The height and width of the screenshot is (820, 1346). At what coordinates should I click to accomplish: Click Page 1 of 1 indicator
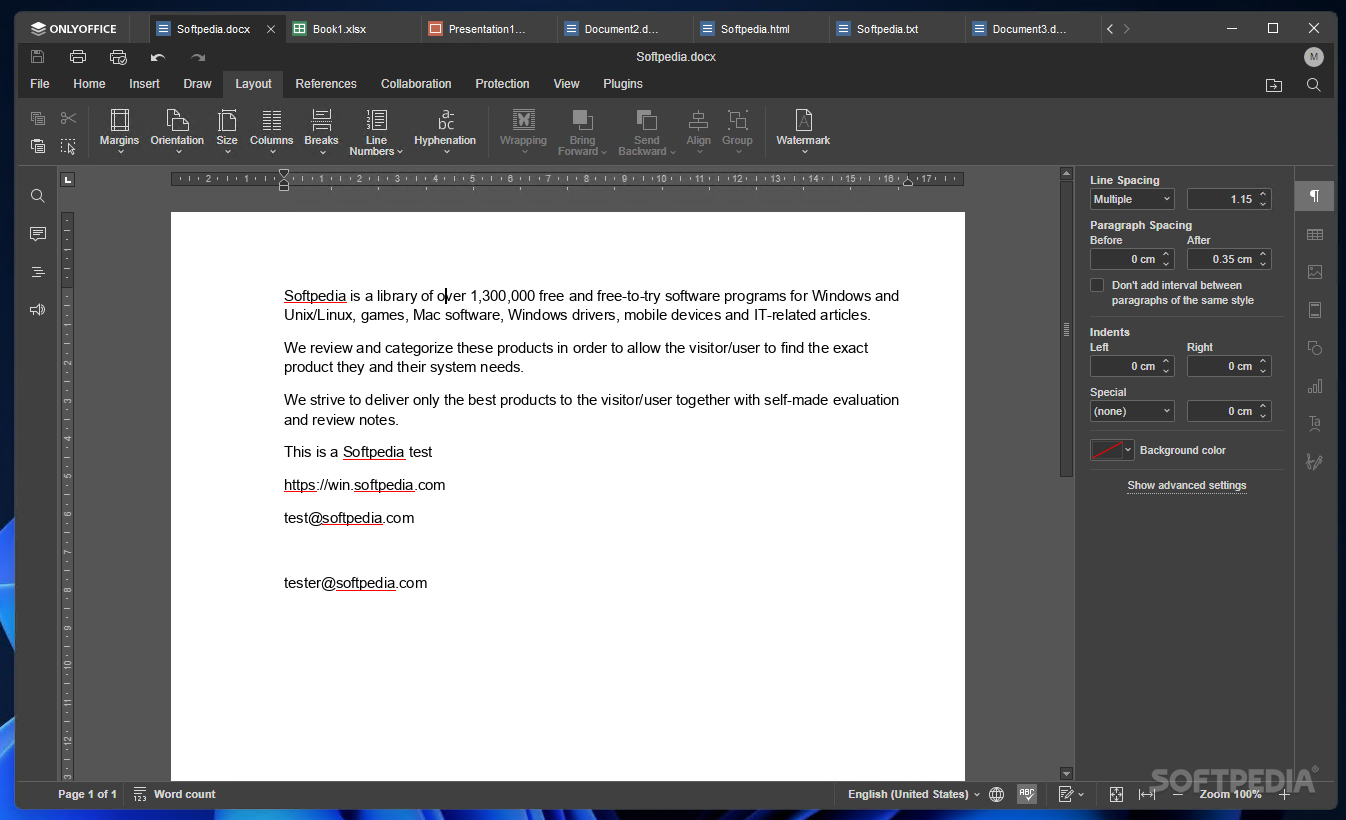(87, 794)
